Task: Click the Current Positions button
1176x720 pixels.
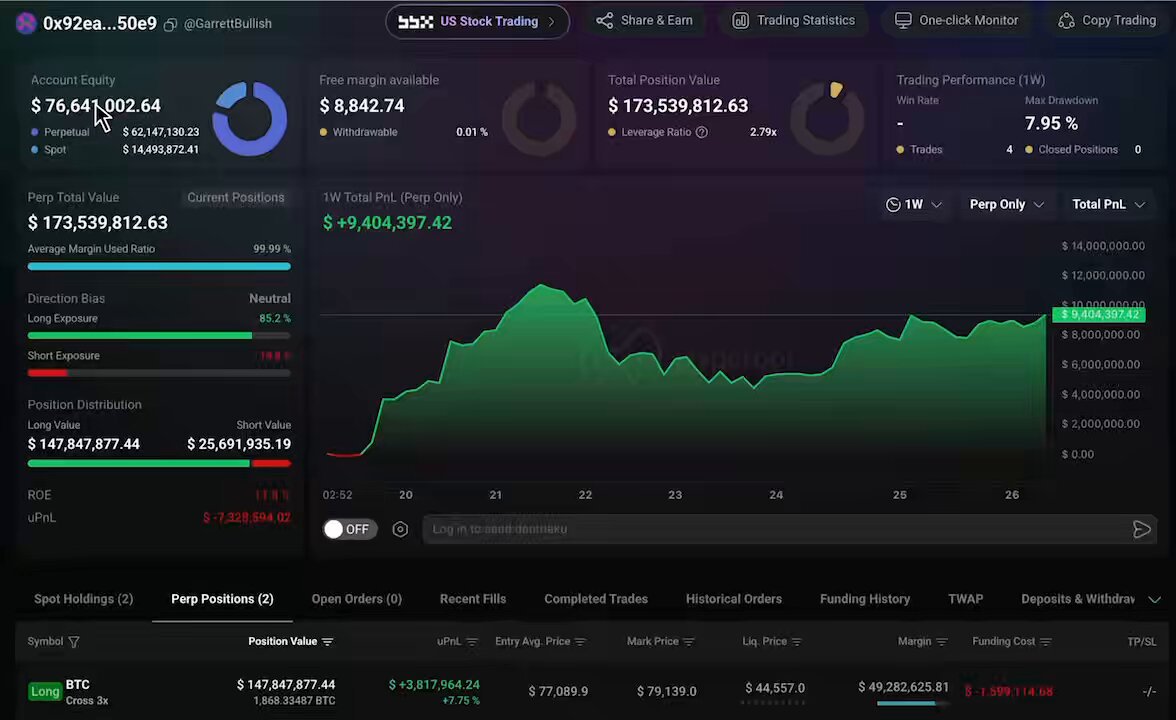Action: (x=236, y=198)
